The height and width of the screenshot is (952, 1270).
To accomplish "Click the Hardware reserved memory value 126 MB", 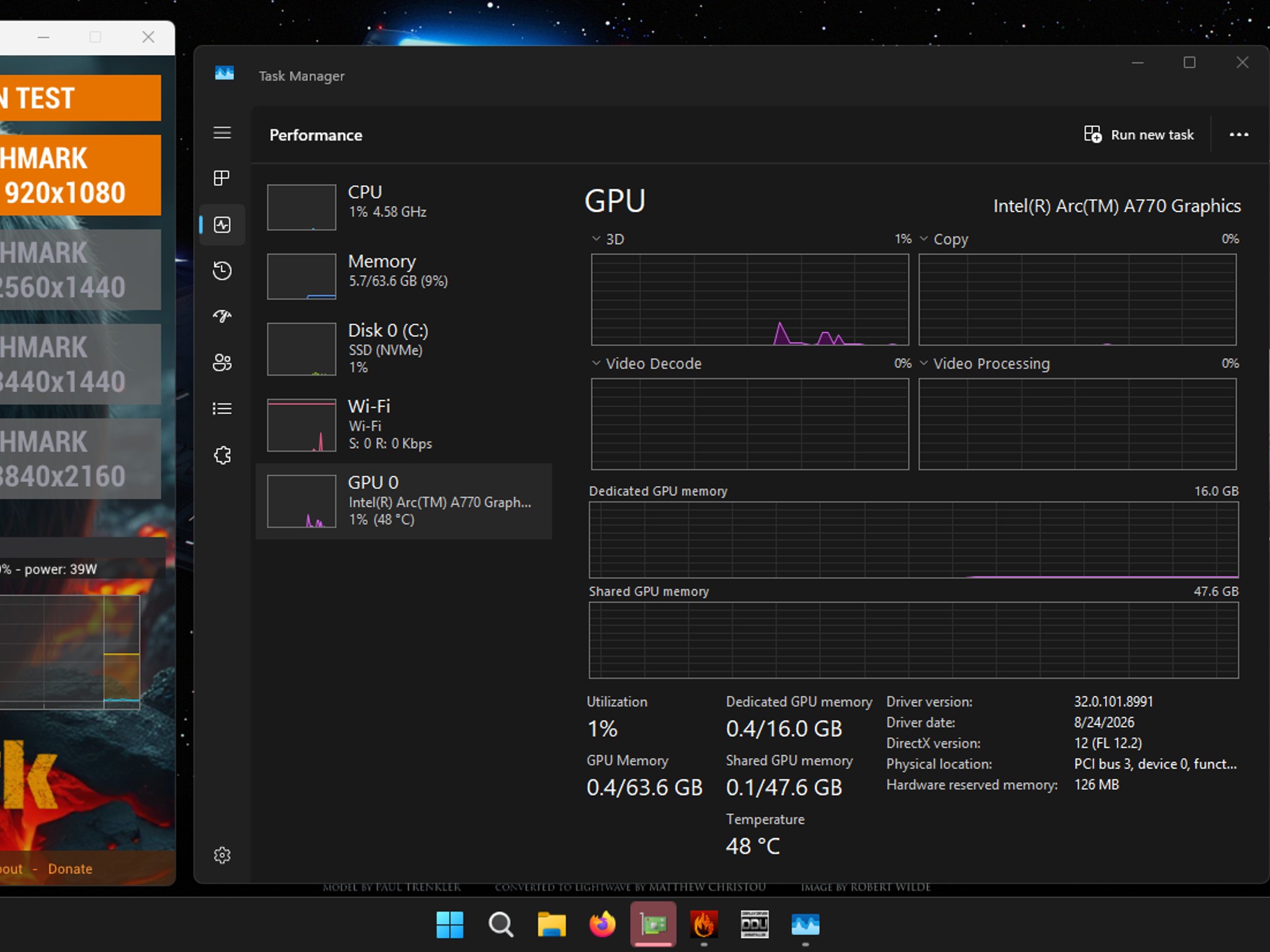I will 1096,785.
